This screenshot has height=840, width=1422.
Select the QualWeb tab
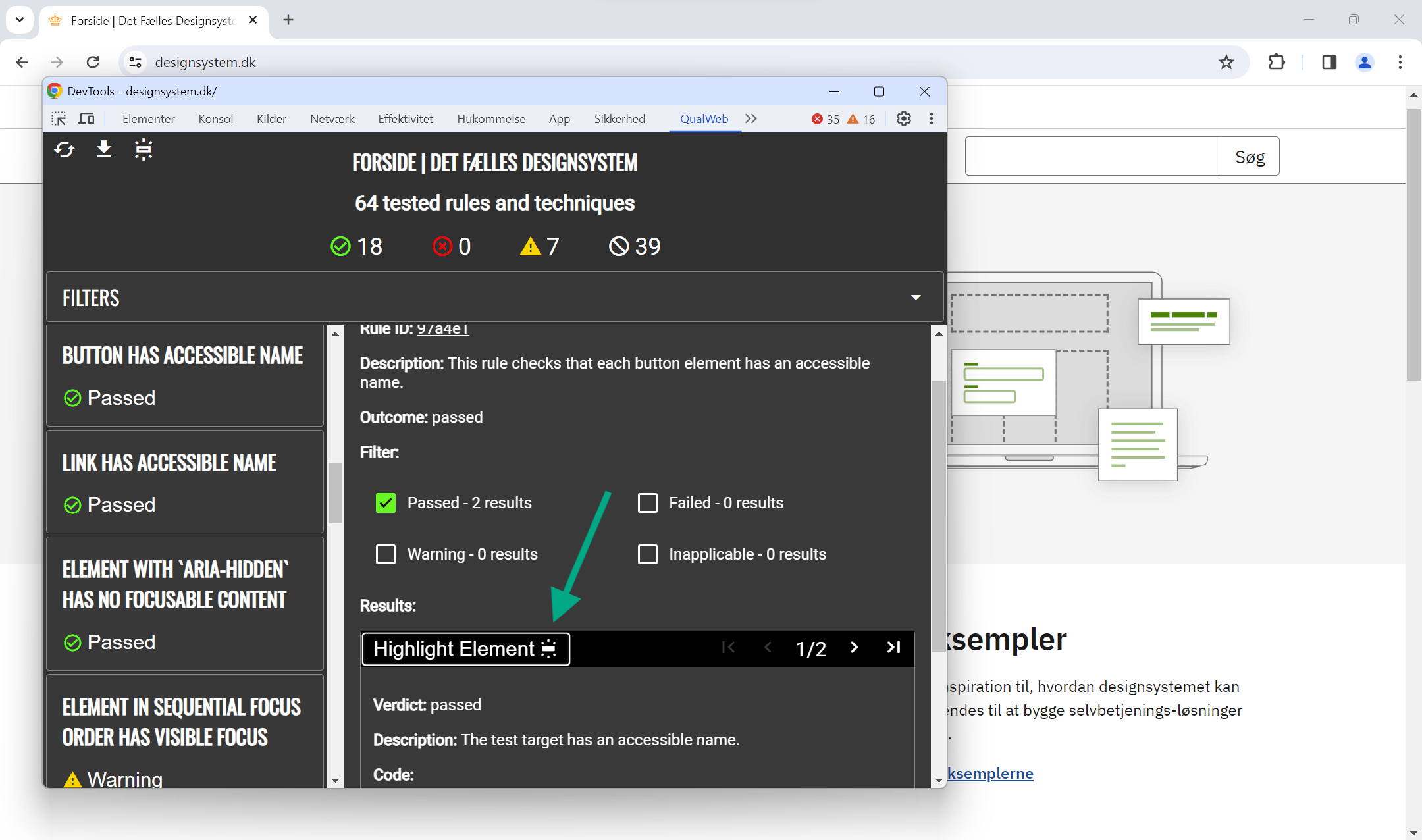point(704,119)
